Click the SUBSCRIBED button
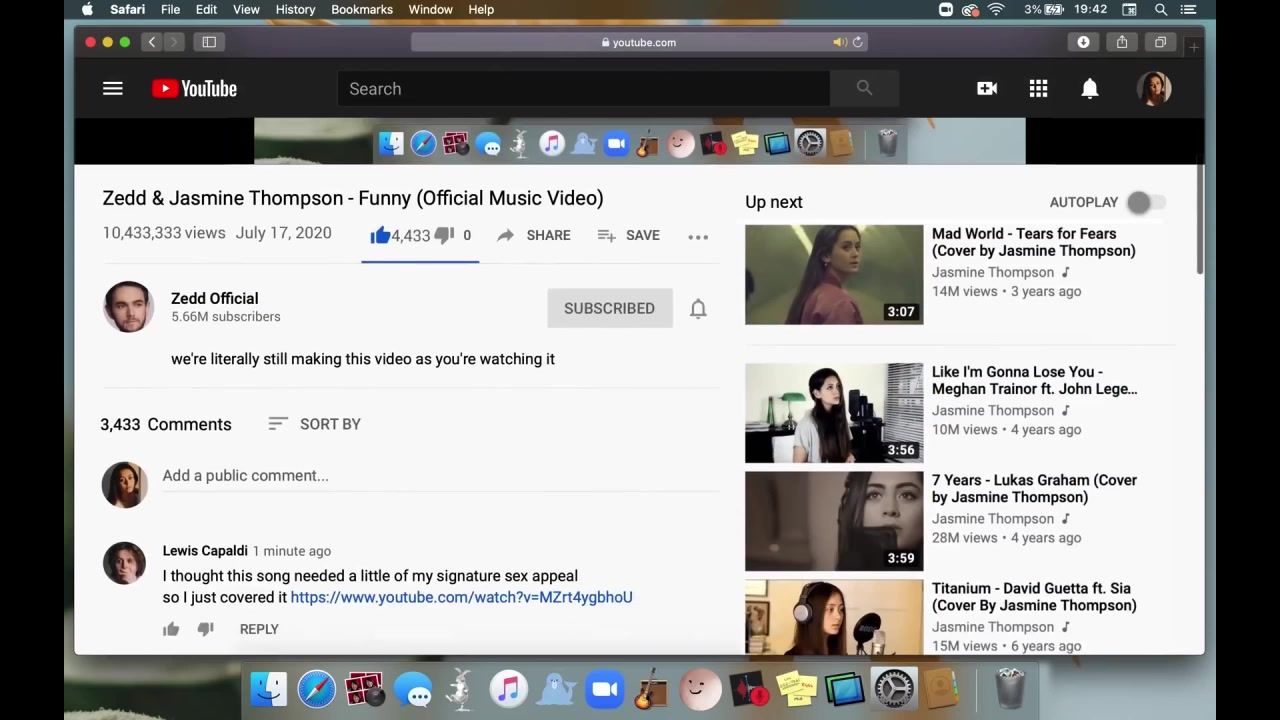This screenshot has width=1280, height=720. [609, 308]
